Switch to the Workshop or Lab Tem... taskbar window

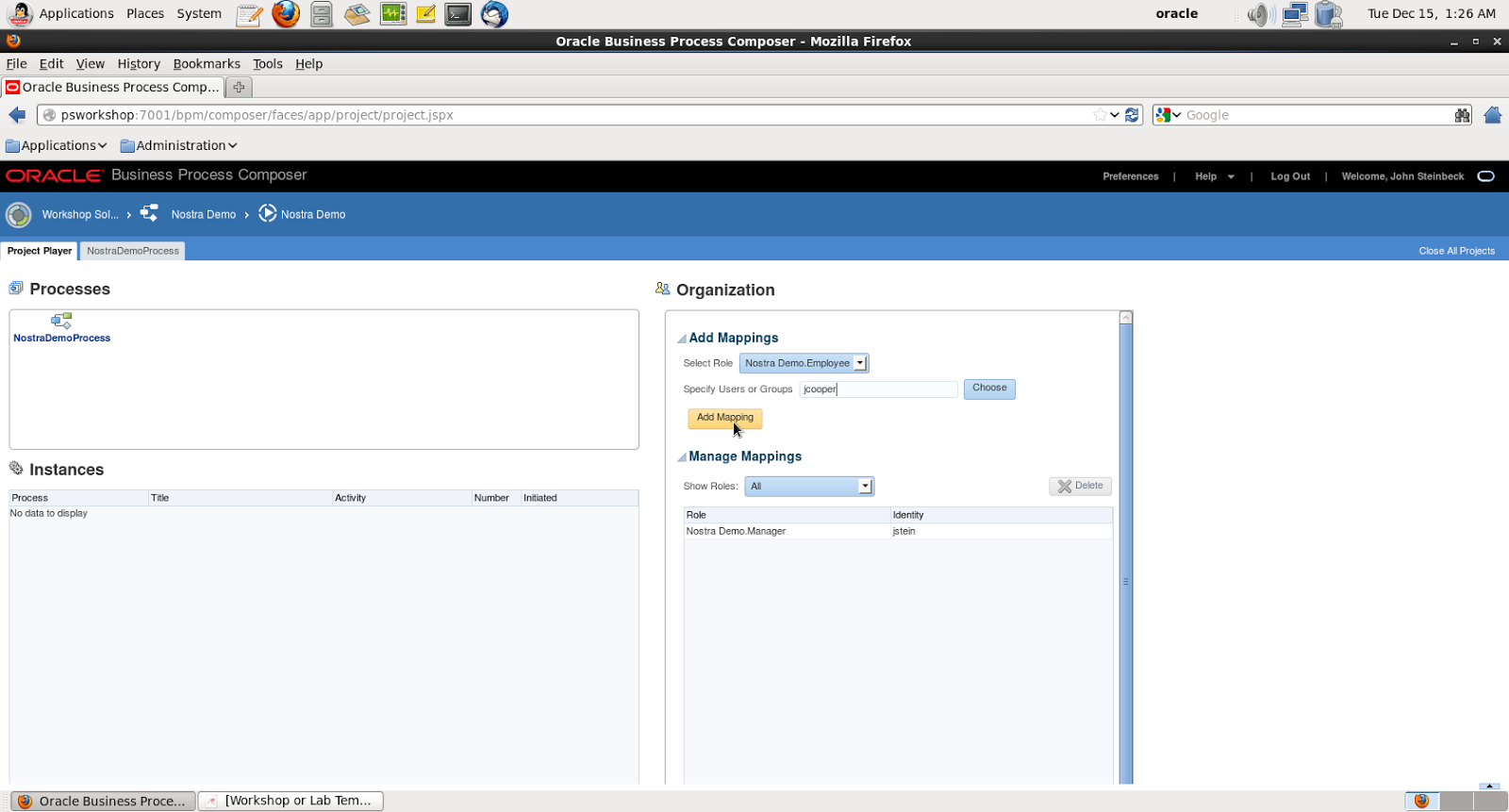coord(290,801)
